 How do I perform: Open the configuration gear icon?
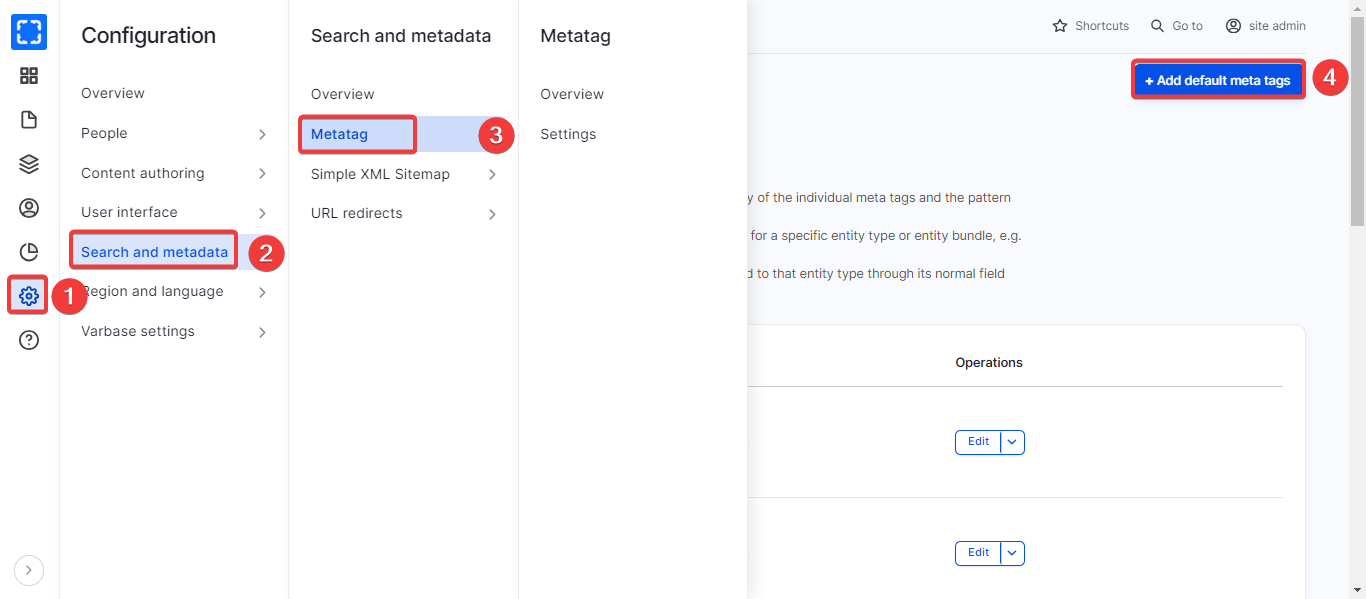tap(29, 296)
